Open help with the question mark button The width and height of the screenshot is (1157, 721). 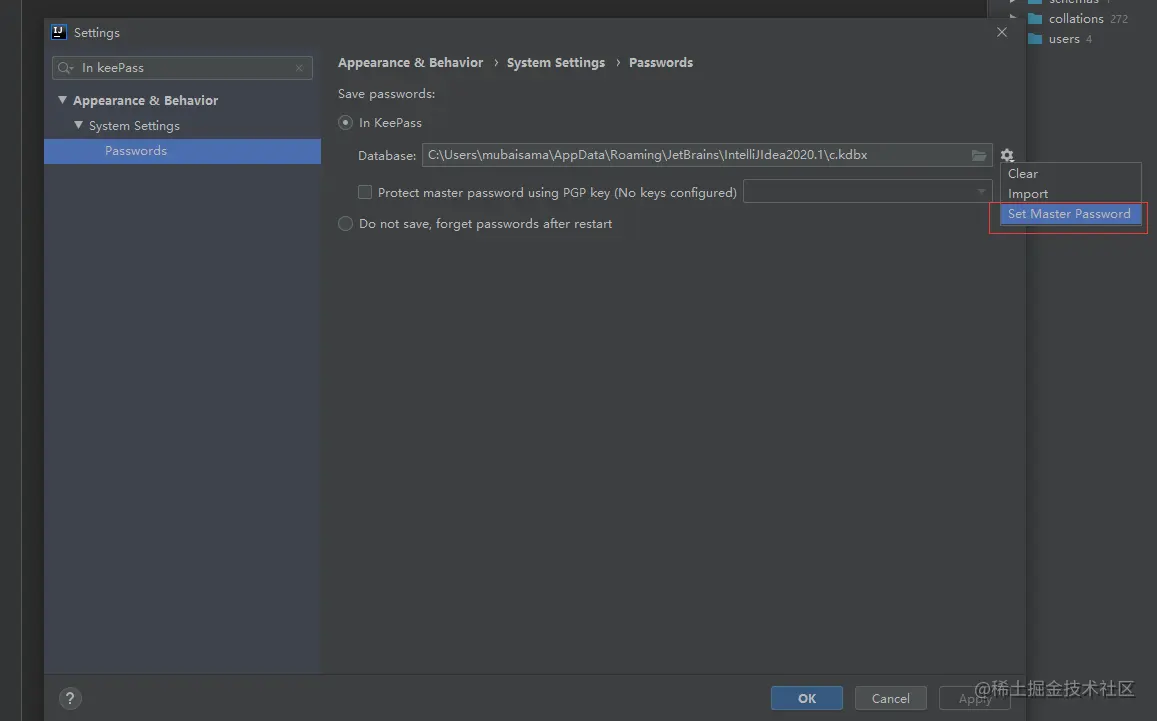(70, 698)
